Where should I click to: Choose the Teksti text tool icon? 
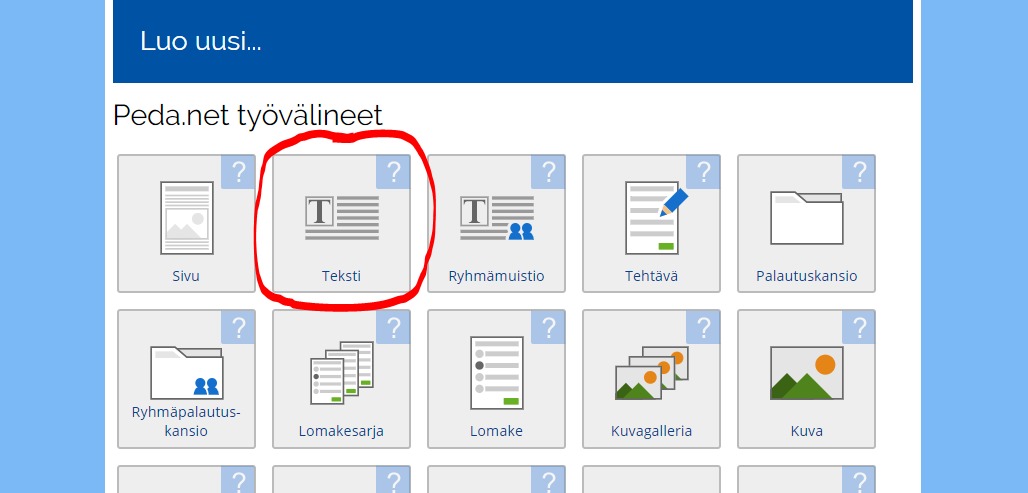(341, 217)
